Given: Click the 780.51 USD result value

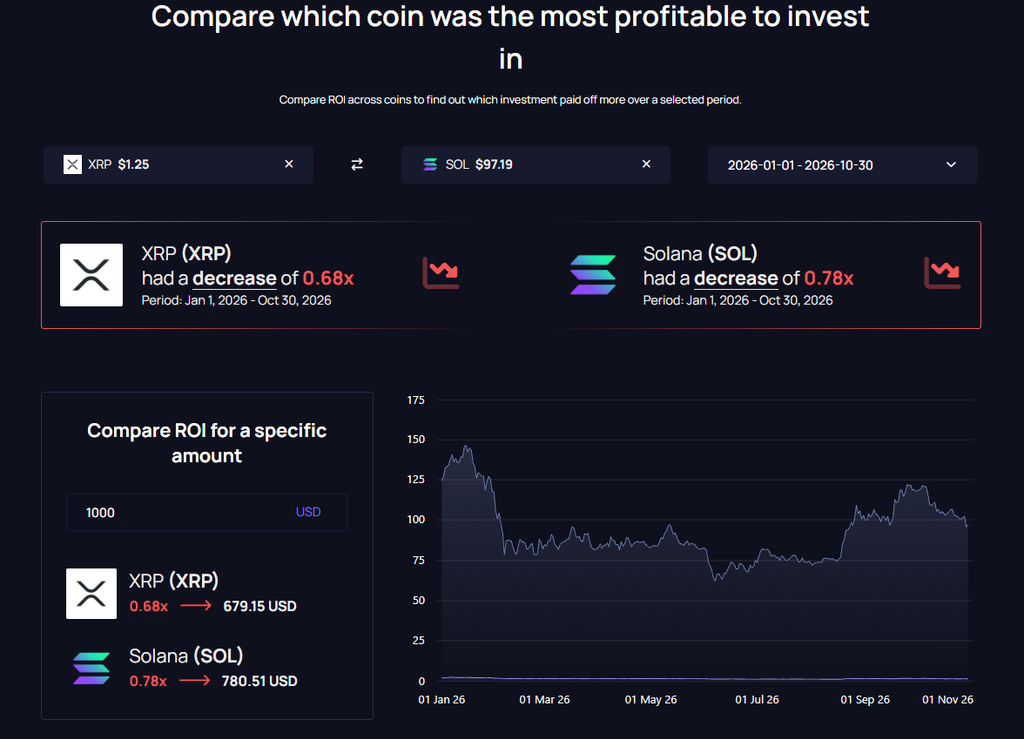Looking at the screenshot, I should [259, 682].
